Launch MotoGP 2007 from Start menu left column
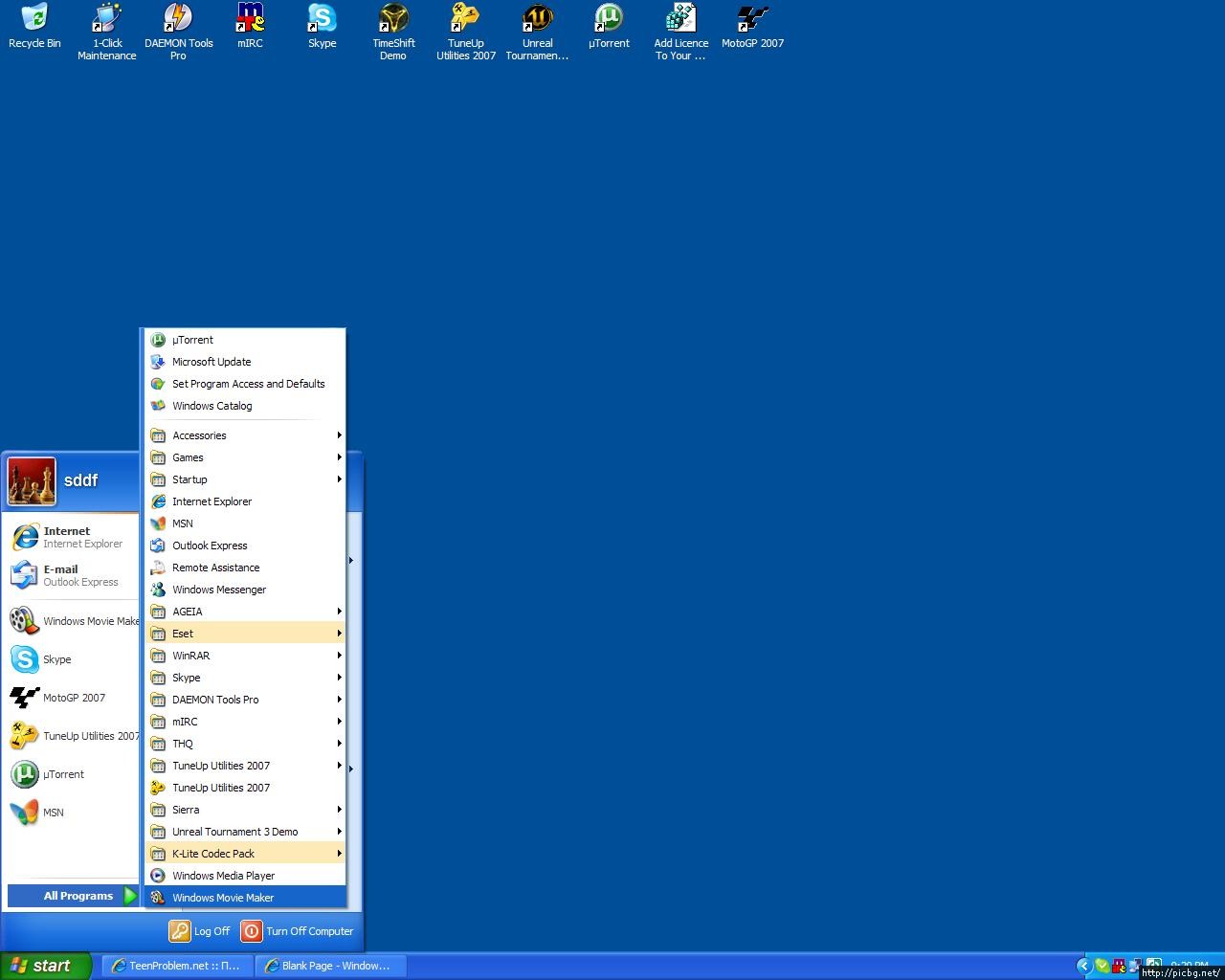 (75, 698)
